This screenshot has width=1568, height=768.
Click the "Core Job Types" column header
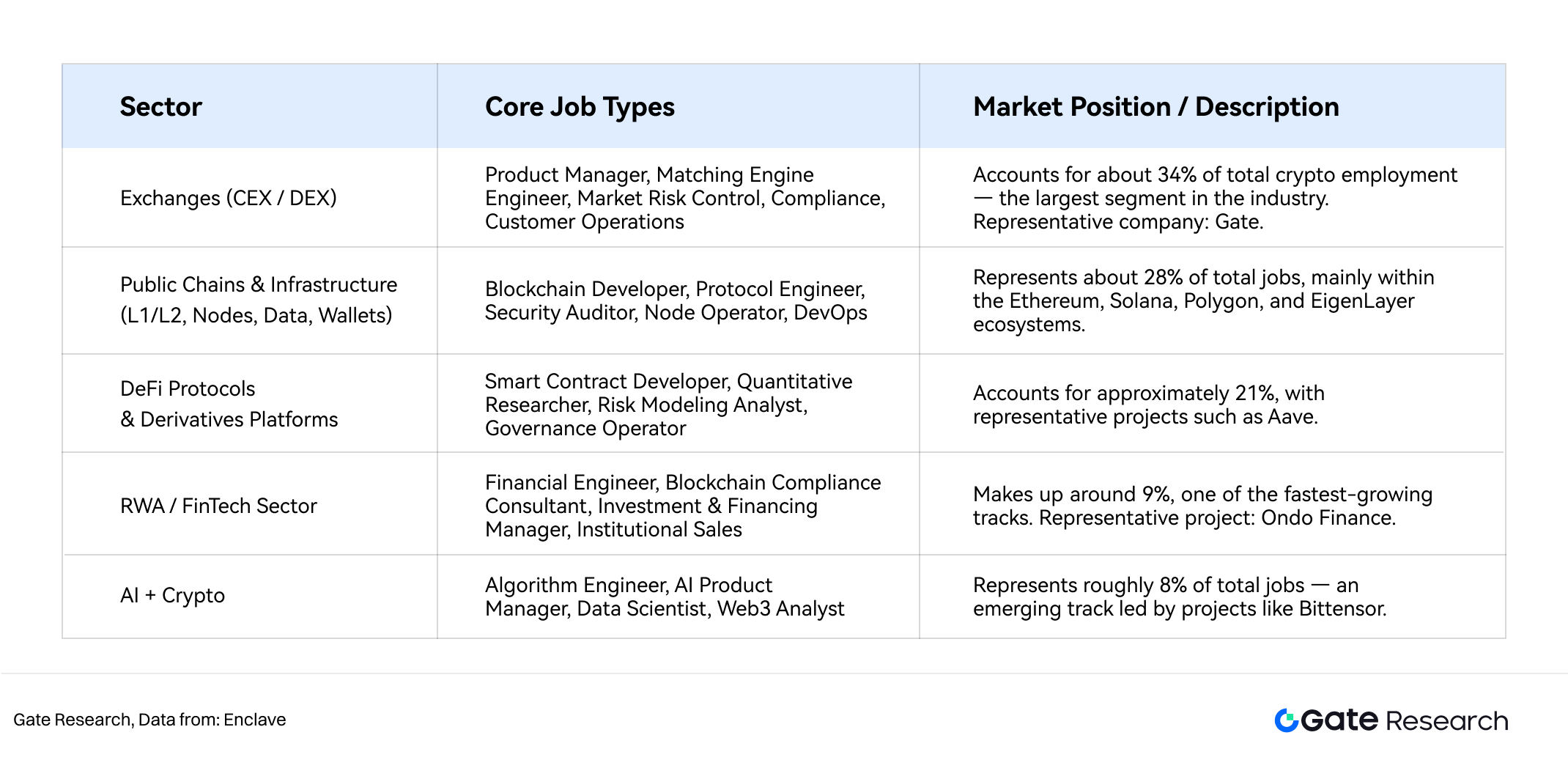tap(580, 107)
